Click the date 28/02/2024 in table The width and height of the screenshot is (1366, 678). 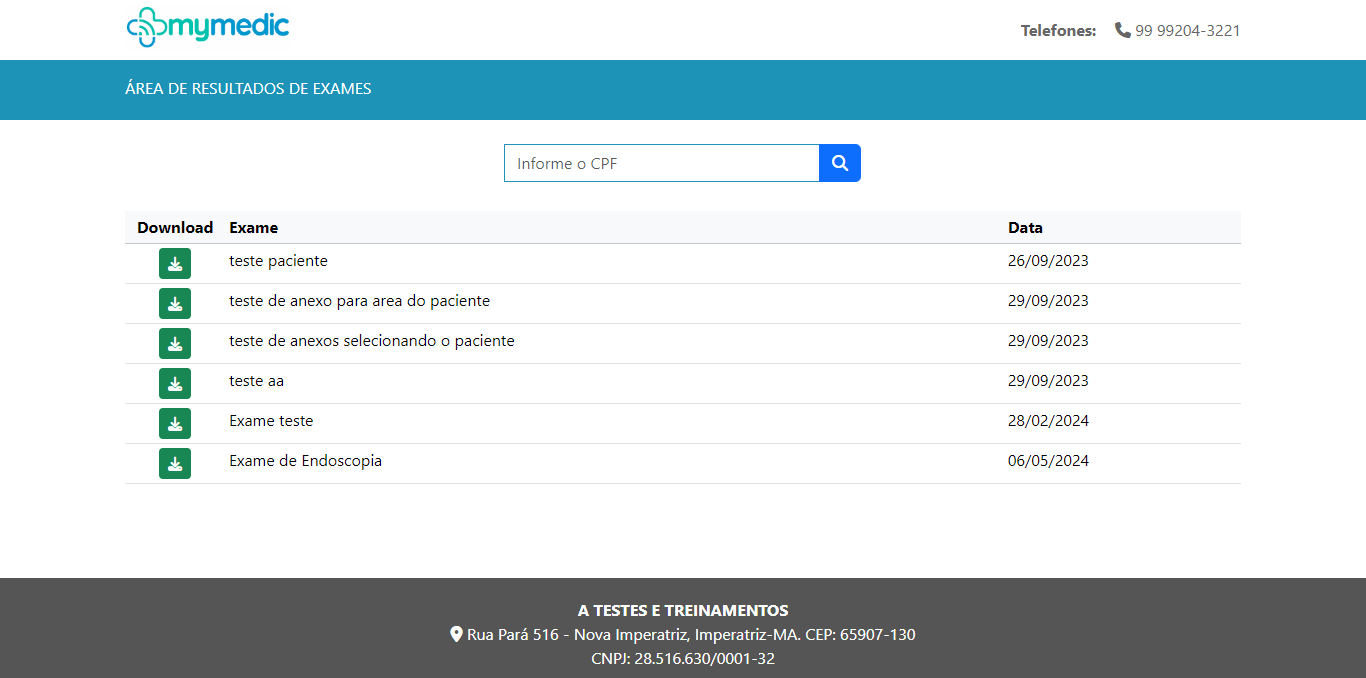1048,421
